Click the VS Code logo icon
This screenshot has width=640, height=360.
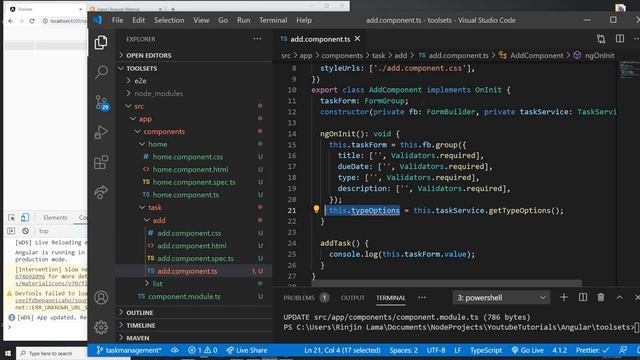[x=98, y=20]
